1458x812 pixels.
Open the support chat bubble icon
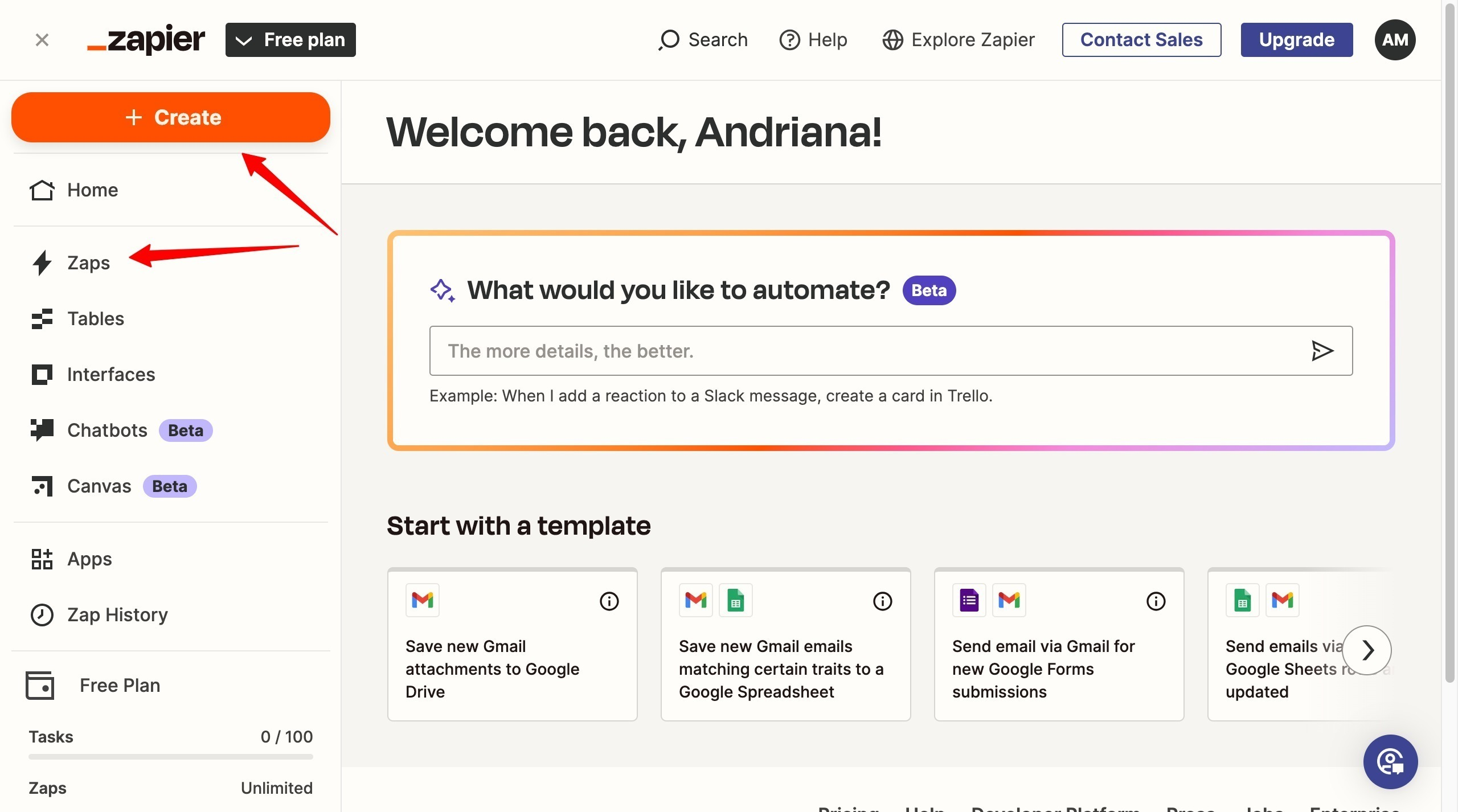click(1390, 762)
